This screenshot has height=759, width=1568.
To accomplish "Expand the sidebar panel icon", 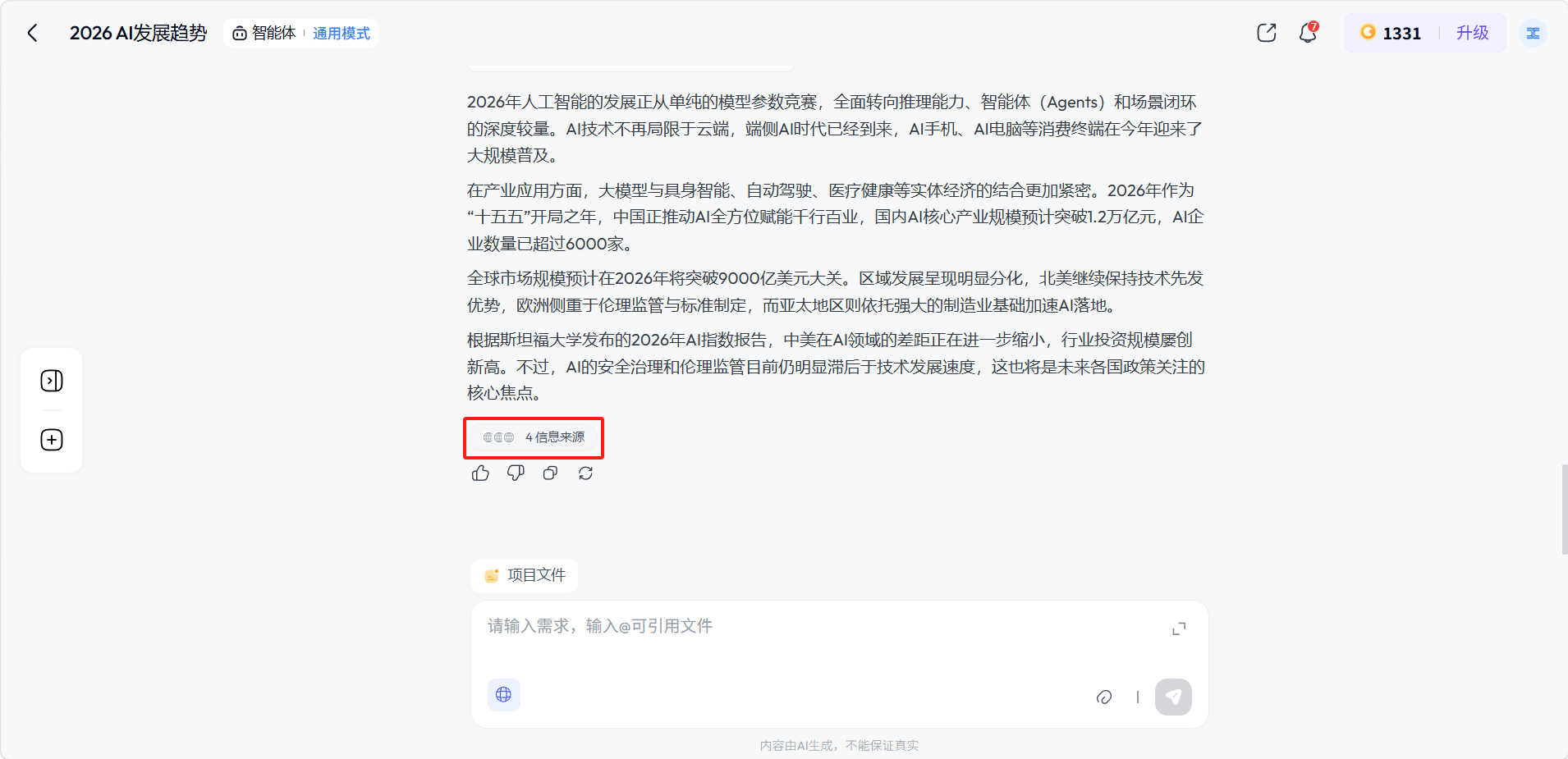I will click(x=52, y=381).
